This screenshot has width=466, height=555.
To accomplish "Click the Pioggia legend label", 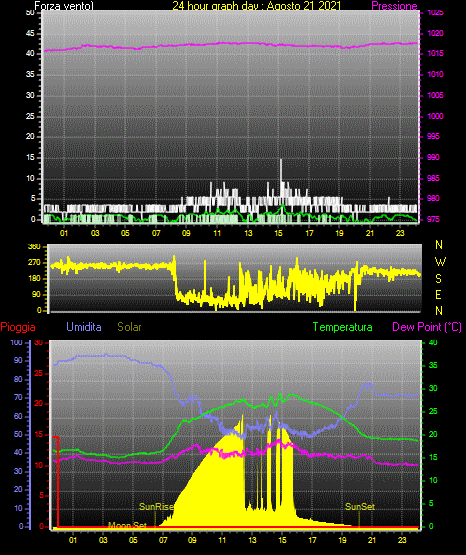I will (x=18, y=327).
